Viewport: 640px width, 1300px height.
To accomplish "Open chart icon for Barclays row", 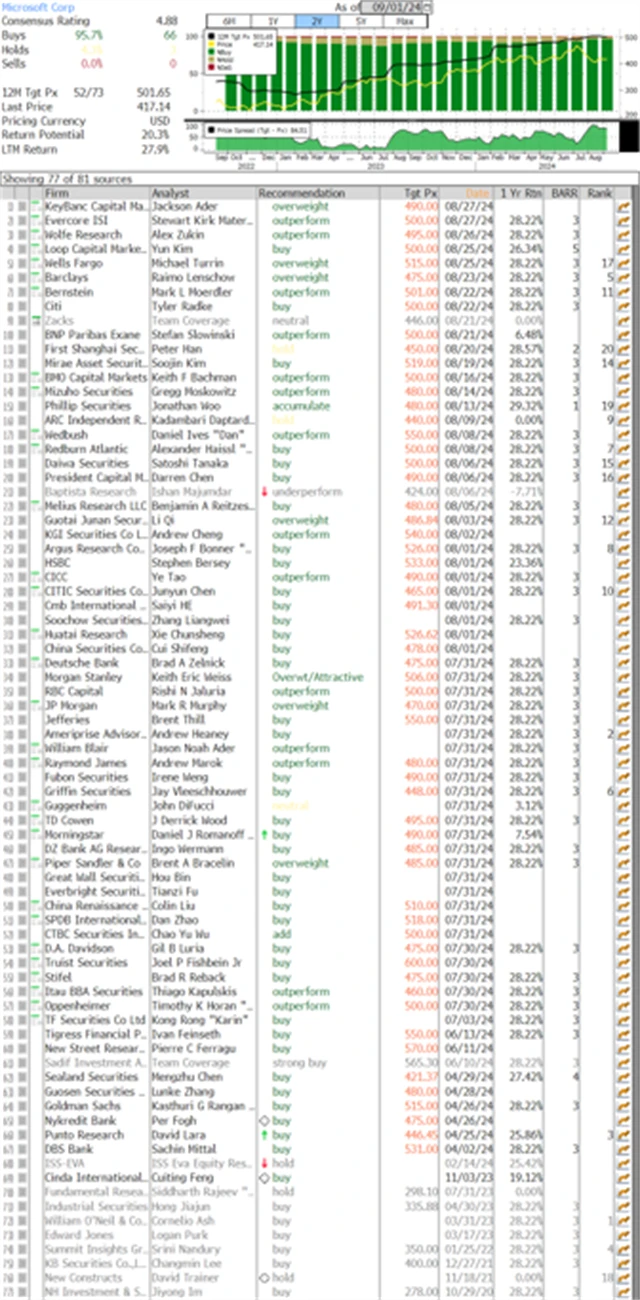I will tap(625, 278).
